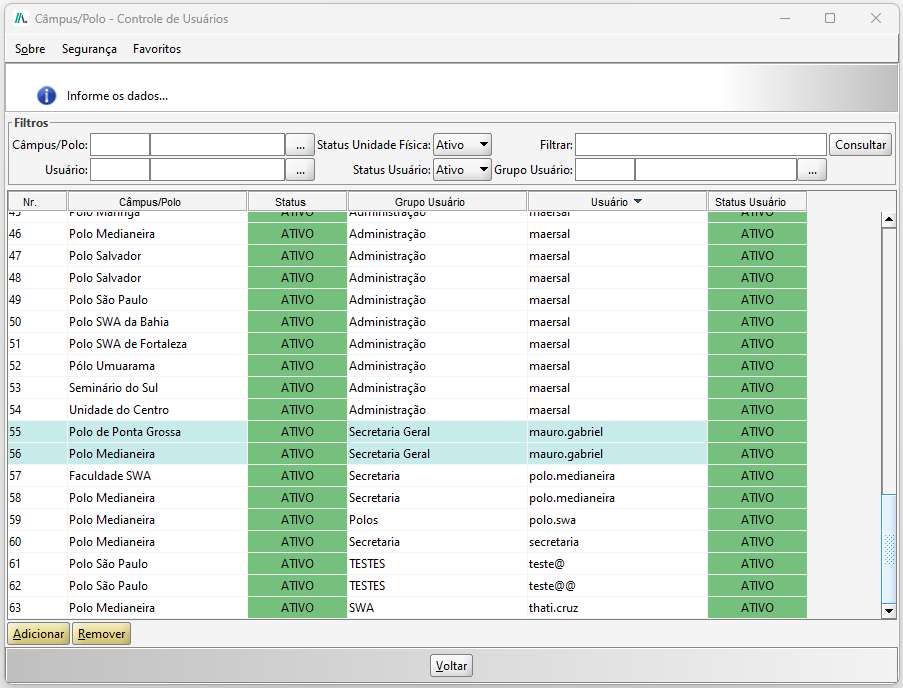Viewport: 903px width, 688px height.
Task: Select row 55 Polo de Ponta Grossa
Action: tap(407, 432)
